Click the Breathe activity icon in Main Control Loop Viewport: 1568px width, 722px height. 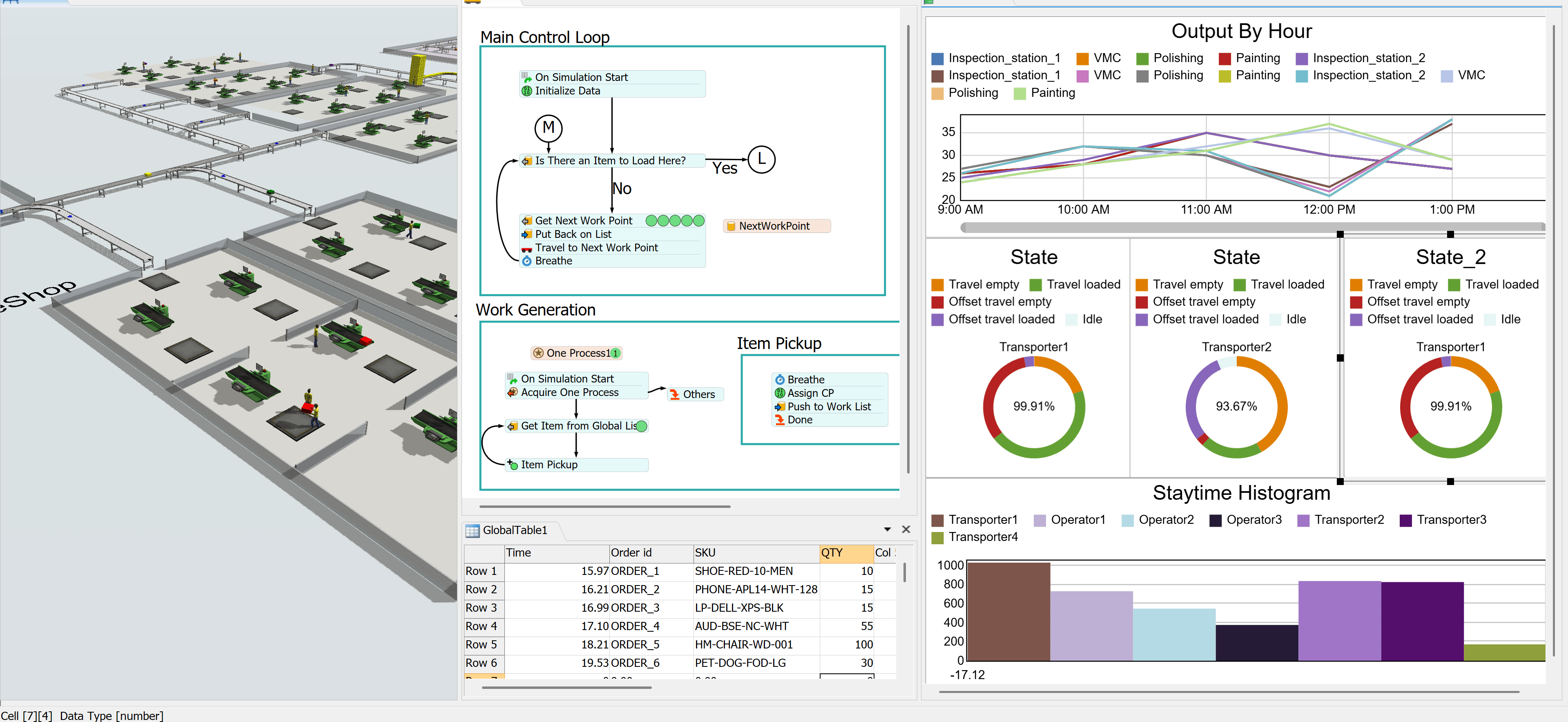tap(526, 261)
